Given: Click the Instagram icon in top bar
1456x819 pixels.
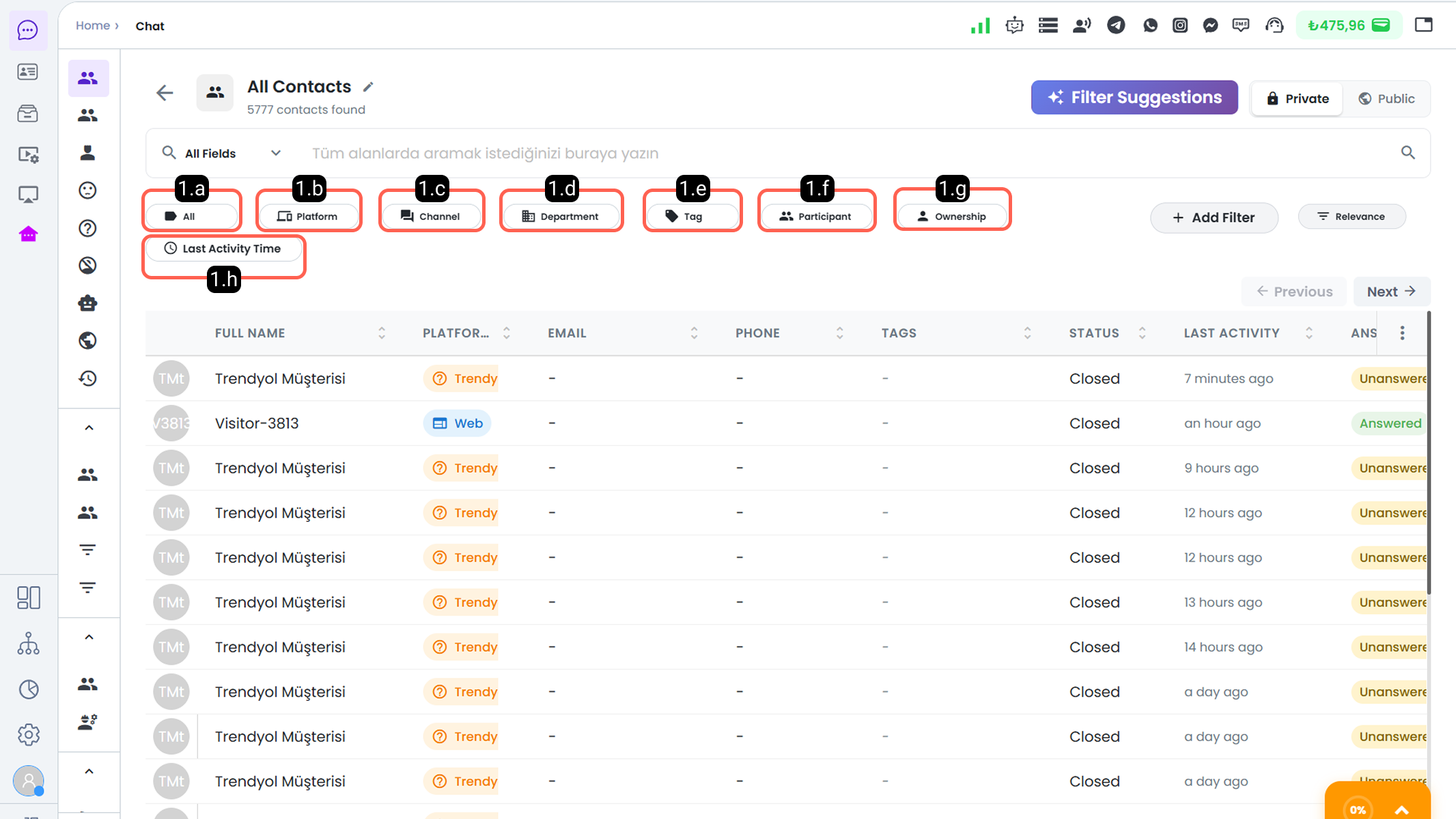Looking at the screenshot, I should [x=1180, y=26].
